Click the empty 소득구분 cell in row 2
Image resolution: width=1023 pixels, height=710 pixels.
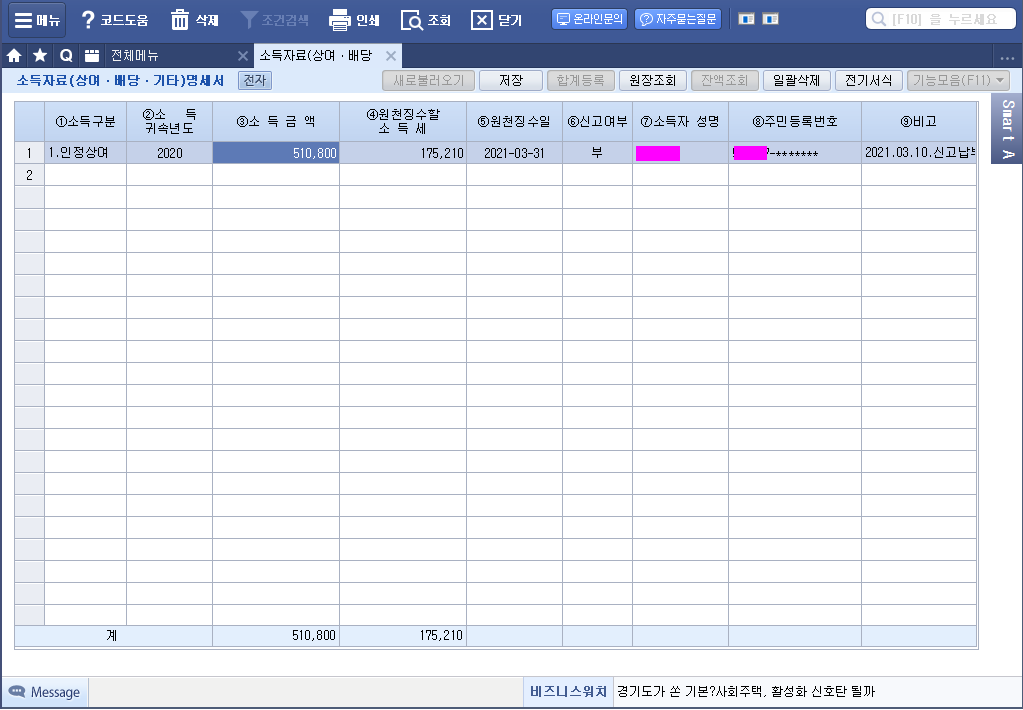pyautogui.click(x=85, y=175)
